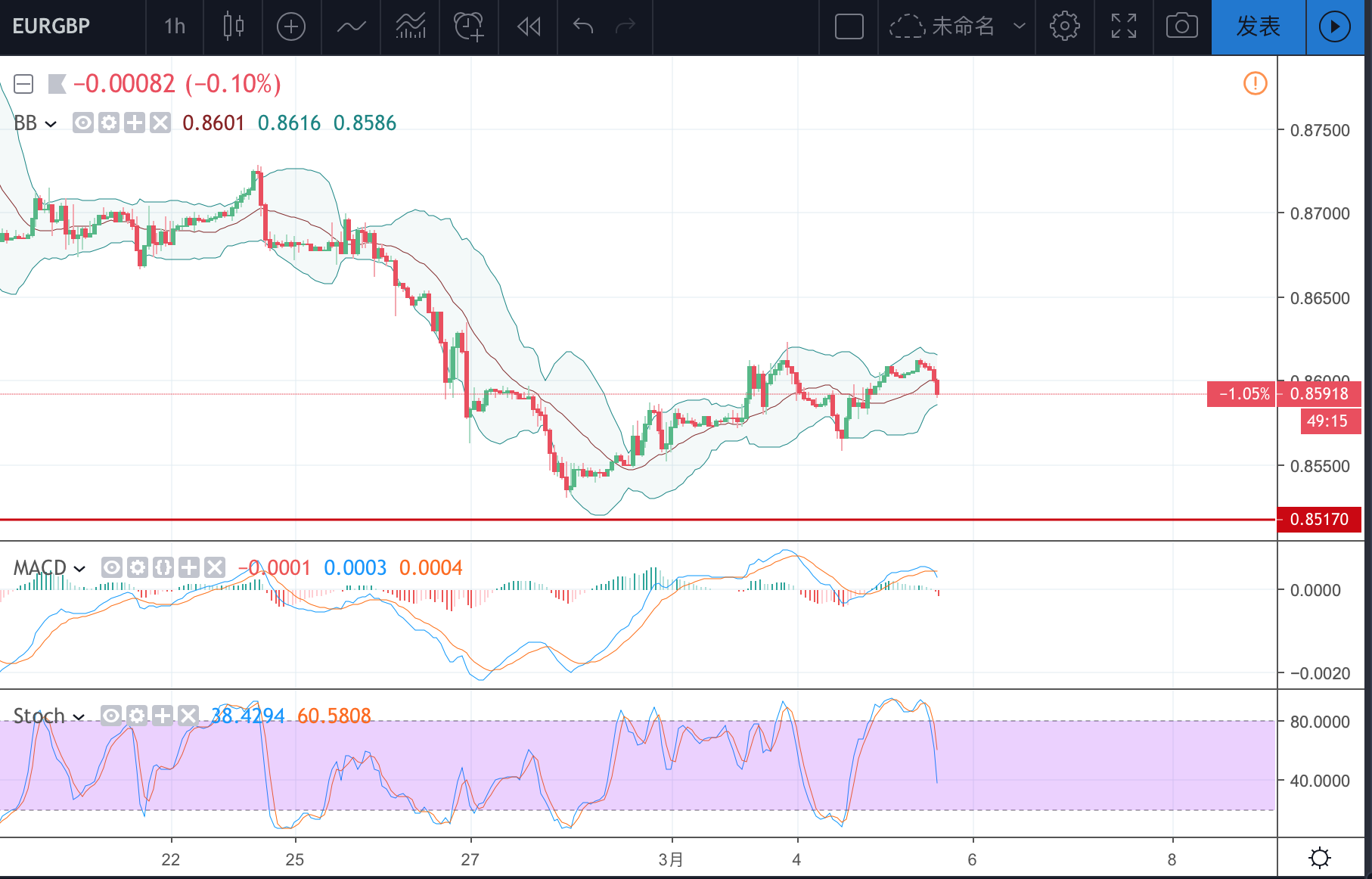Hide the BB indicator using its eye icon

(x=83, y=123)
